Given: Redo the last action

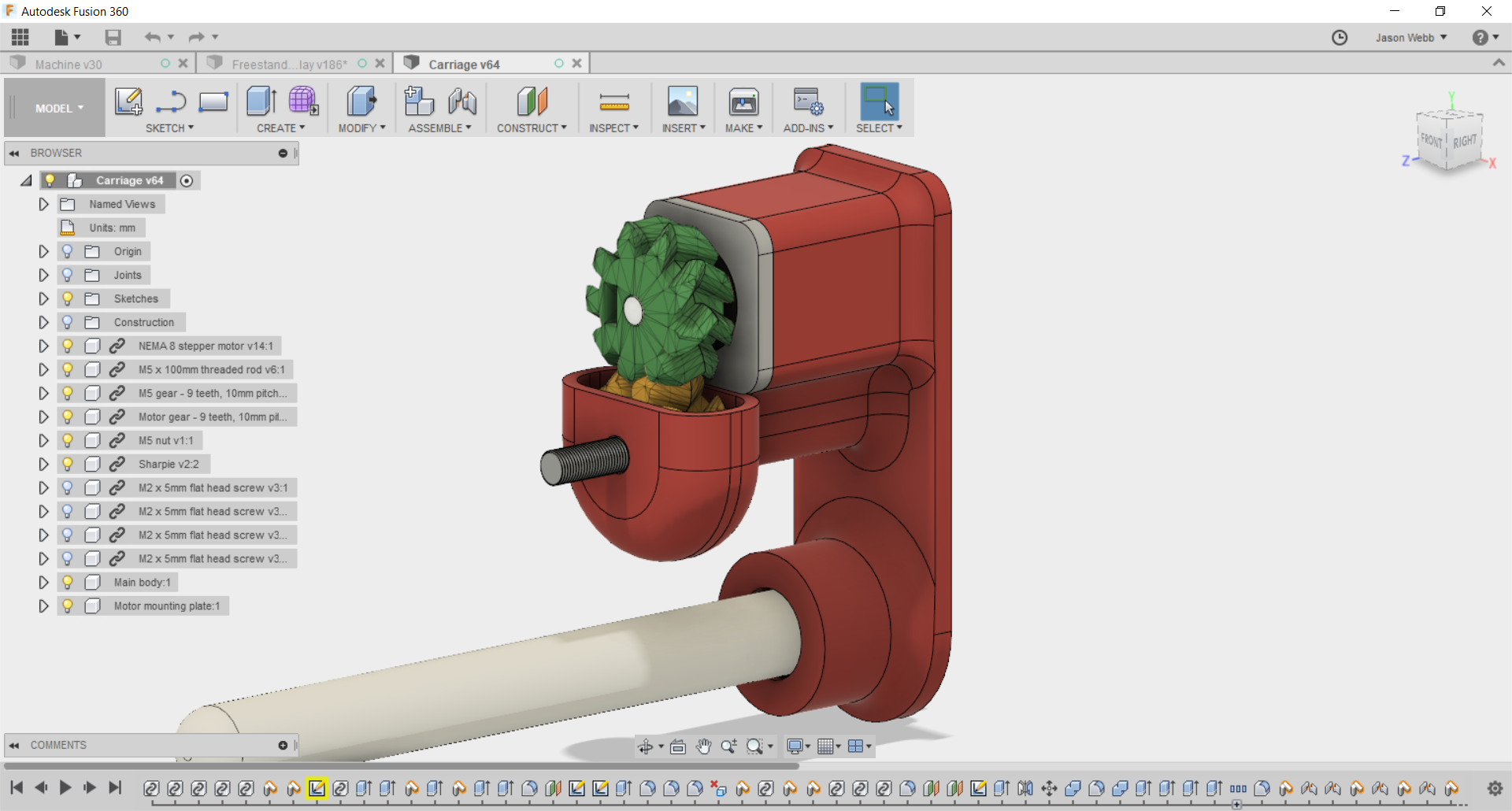Looking at the screenshot, I should point(197,37).
